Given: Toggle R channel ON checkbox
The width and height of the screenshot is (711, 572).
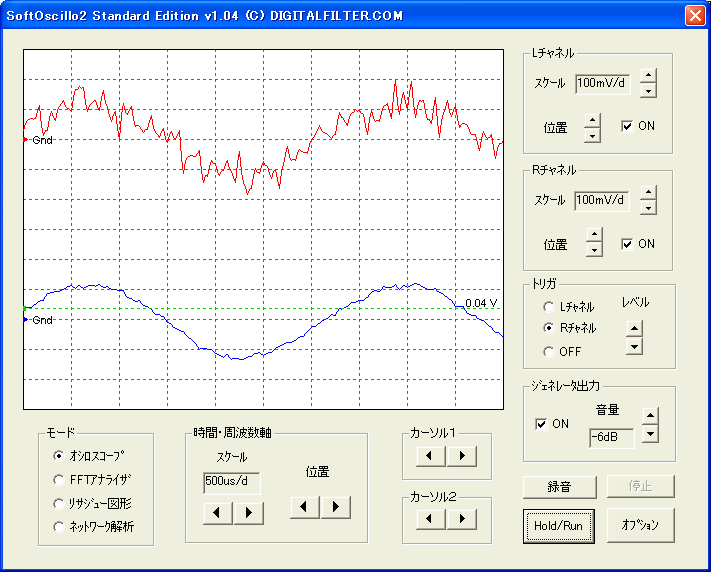Looking at the screenshot, I should [x=627, y=244].
